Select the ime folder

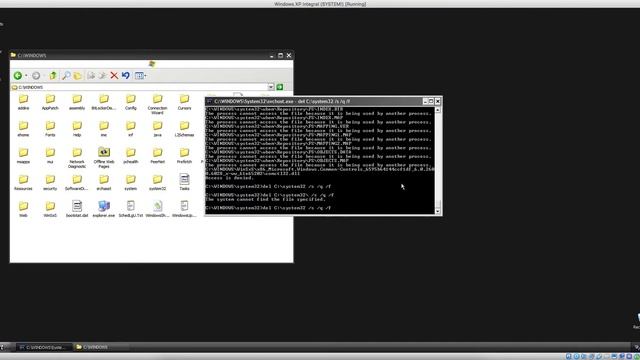[x=104, y=129]
